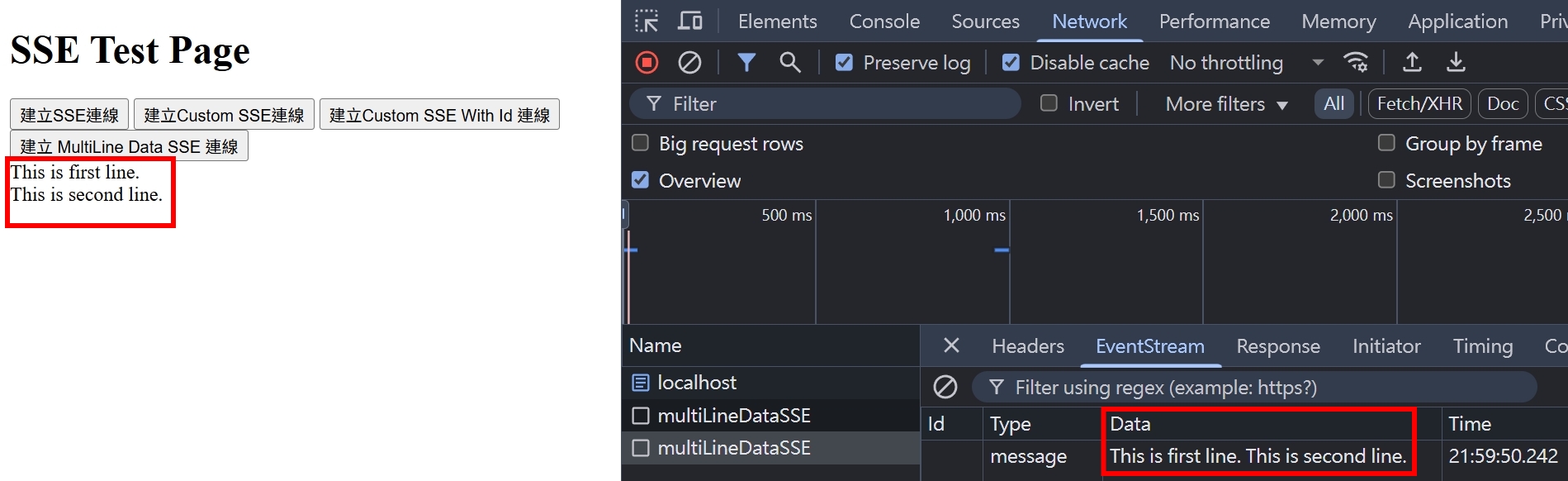
Task: Click the 2,000 ms overview marker
Action: 1361,215
